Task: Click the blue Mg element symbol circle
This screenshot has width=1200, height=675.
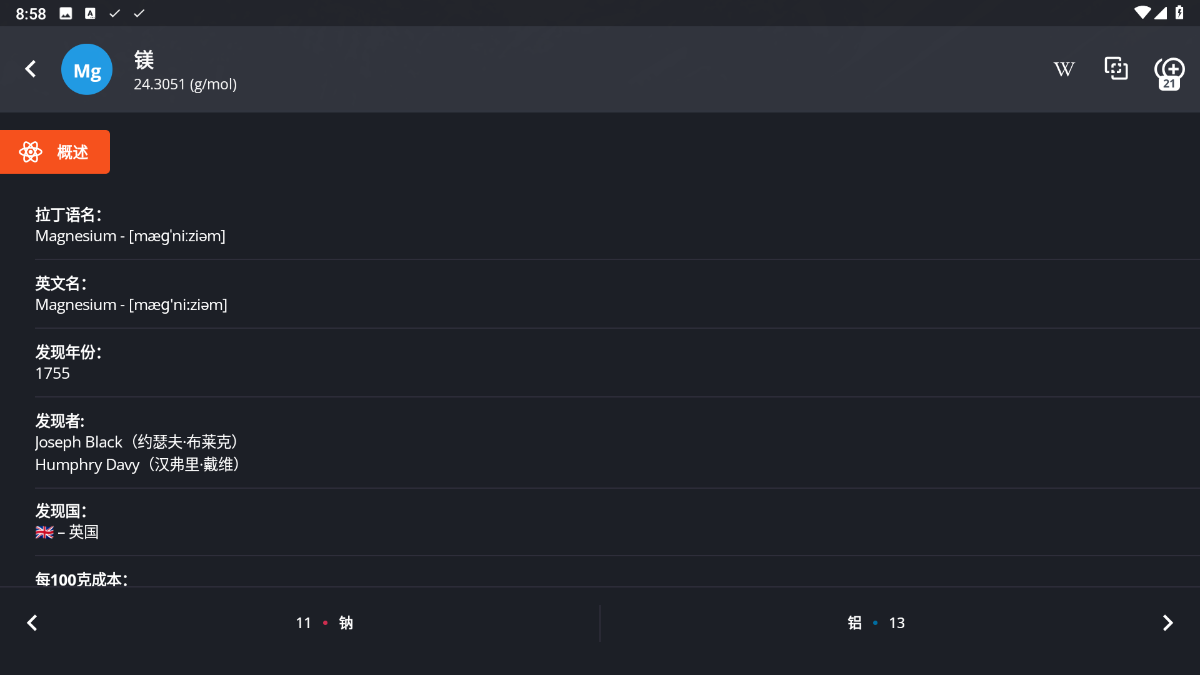Action: [87, 70]
